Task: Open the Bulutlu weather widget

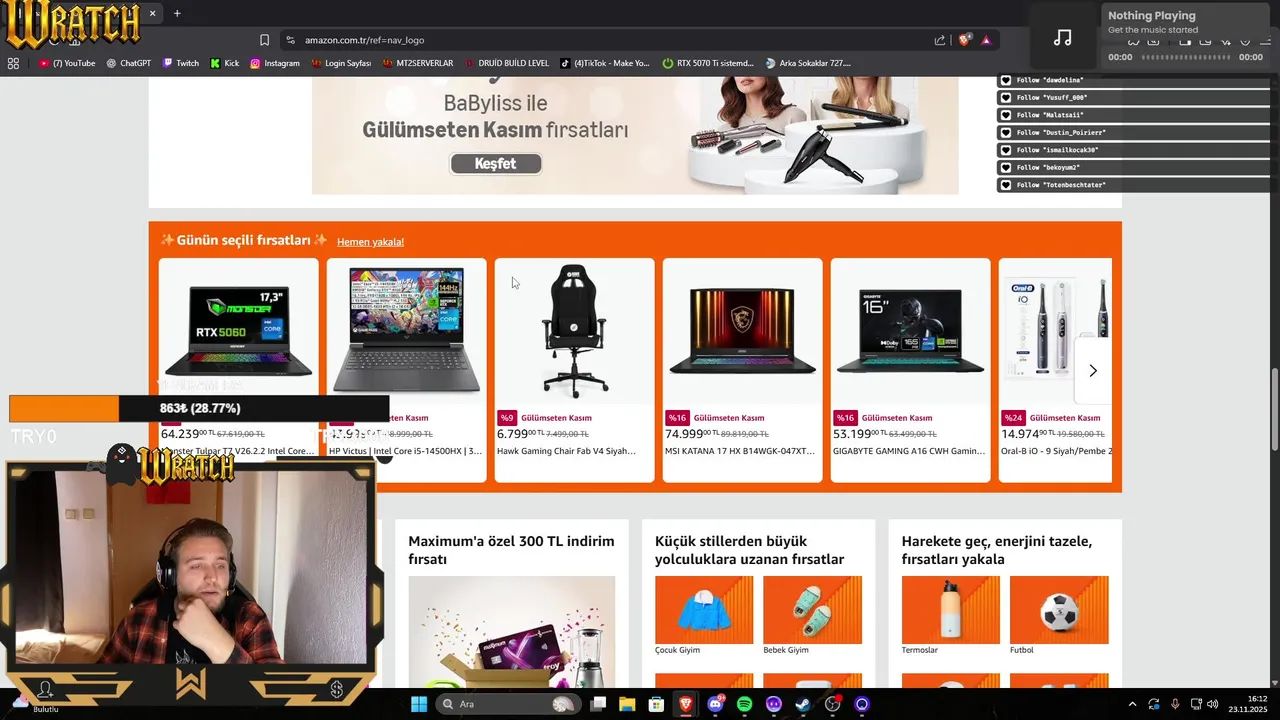Action: tap(33, 704)
